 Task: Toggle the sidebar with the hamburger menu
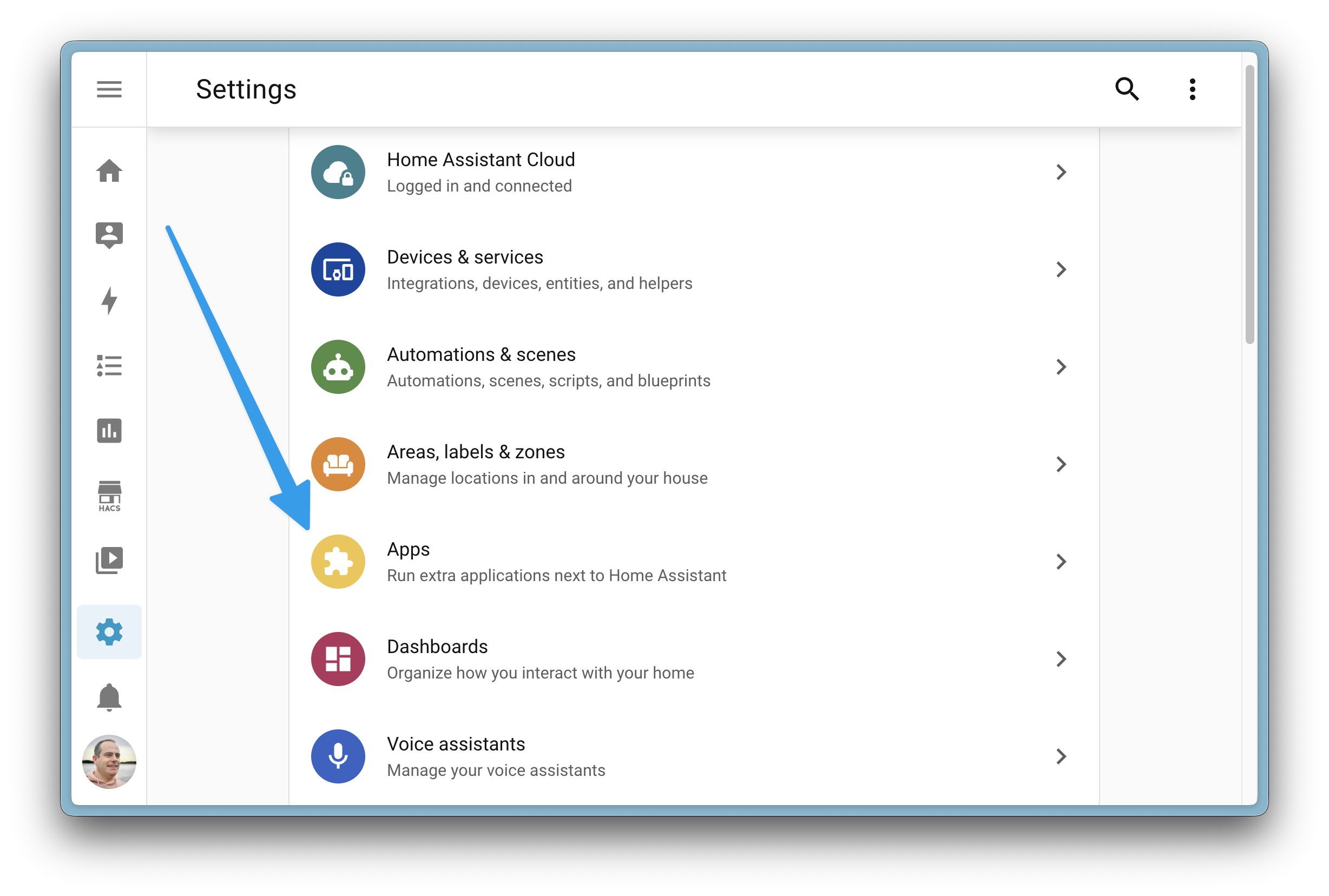[109, 89]
